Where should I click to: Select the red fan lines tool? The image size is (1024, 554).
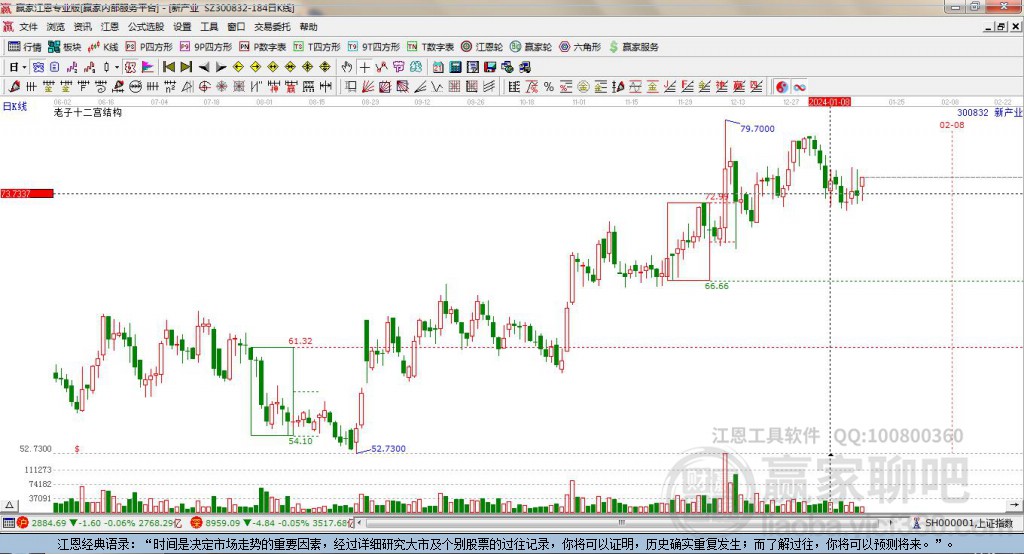368,86
